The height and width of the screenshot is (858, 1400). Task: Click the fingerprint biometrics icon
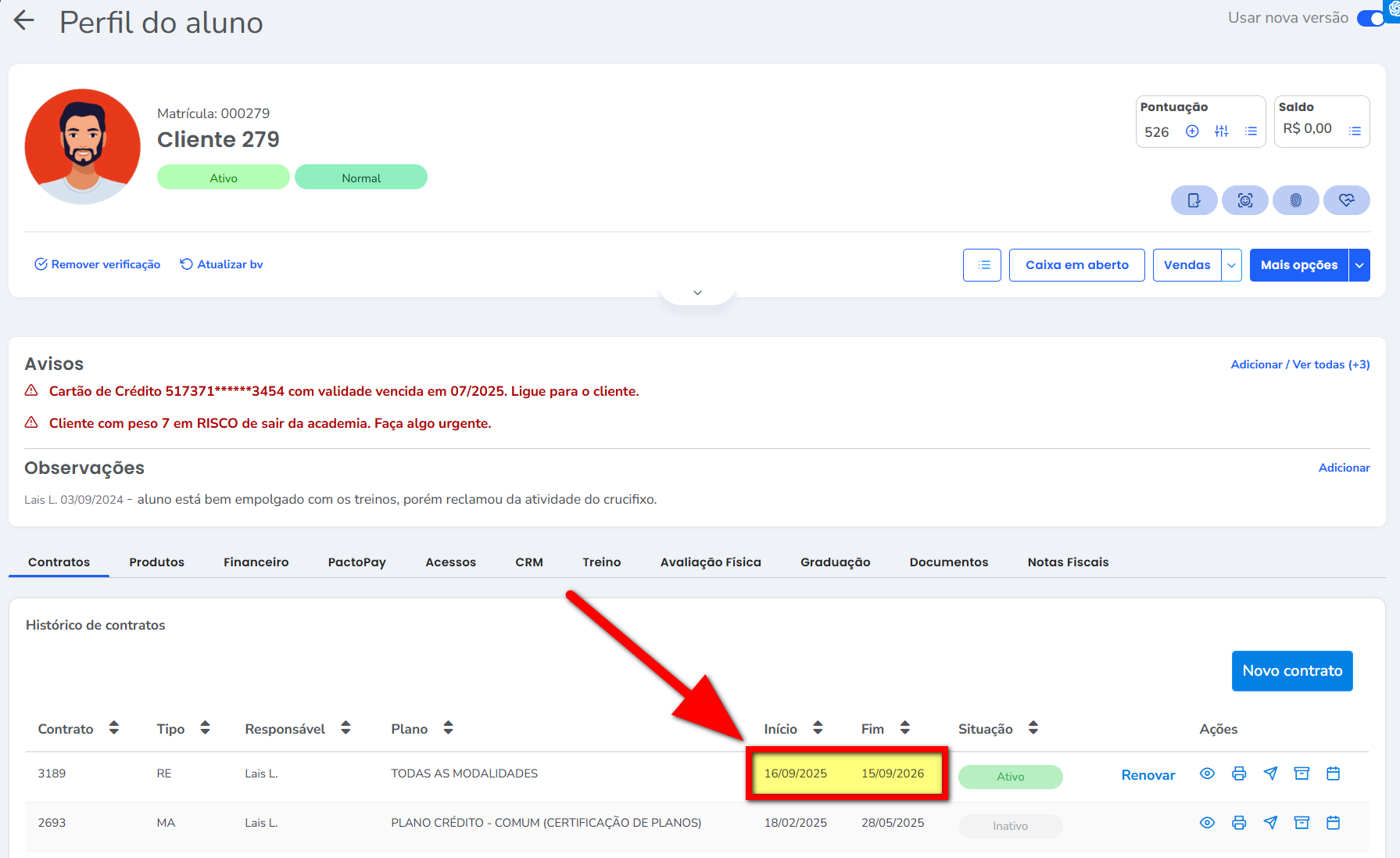pyautogui.click(x=1295, y=200)
